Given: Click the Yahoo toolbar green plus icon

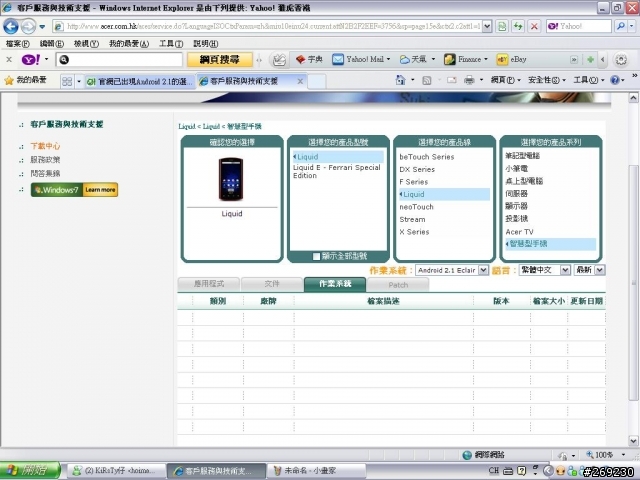Looking at the screenshot, I should (x=590, y=60).
